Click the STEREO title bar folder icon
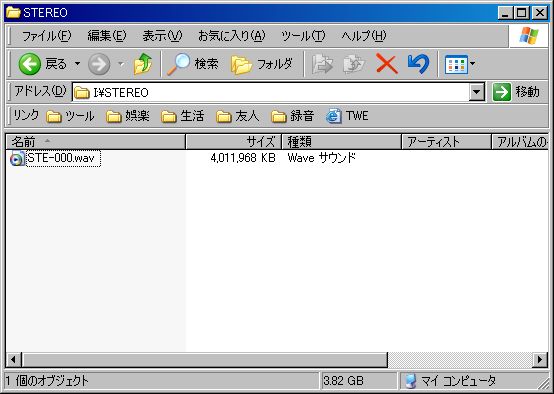Screen dimensions: 554x394 (x=13, y=13)
